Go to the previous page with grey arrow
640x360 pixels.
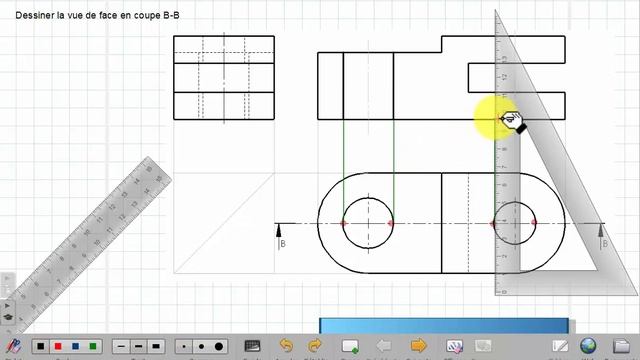(x=384, y=346)
